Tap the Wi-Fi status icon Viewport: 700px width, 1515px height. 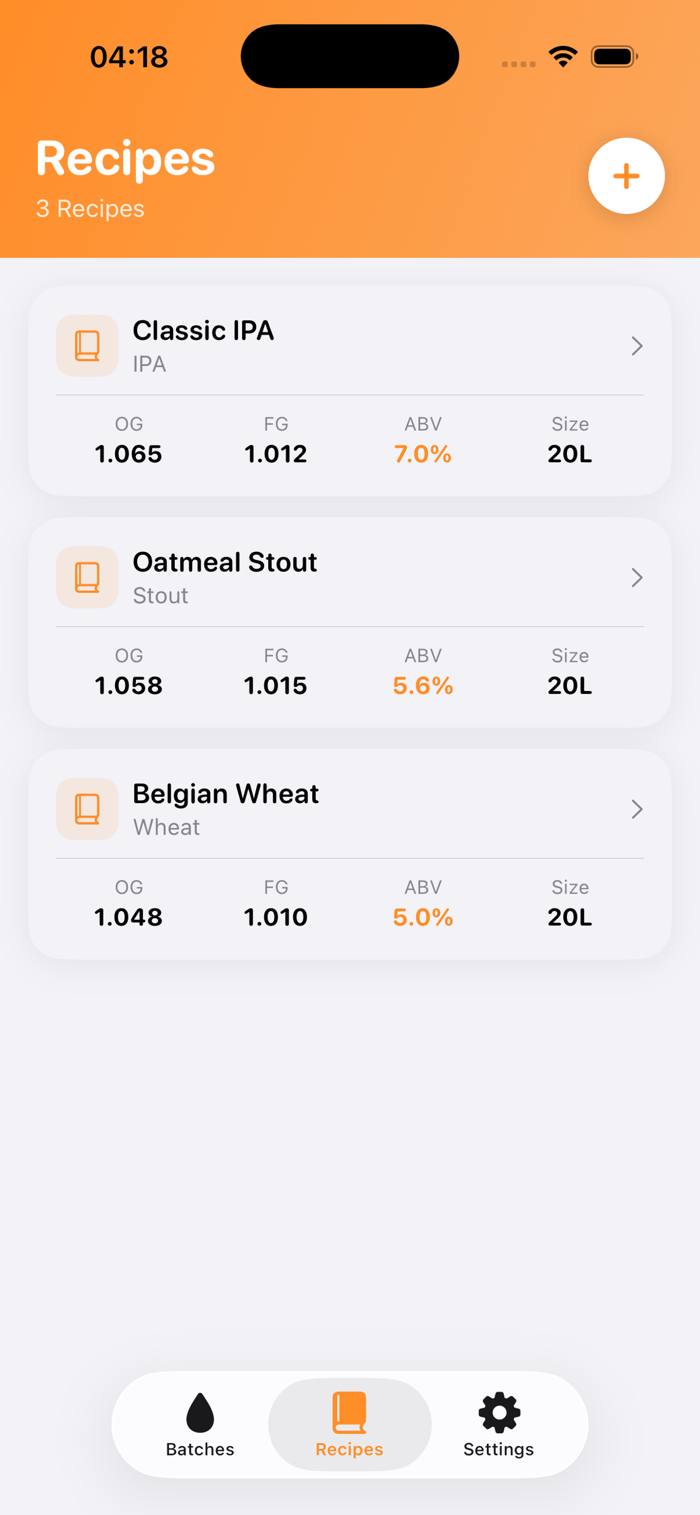[x=564, y=57]
